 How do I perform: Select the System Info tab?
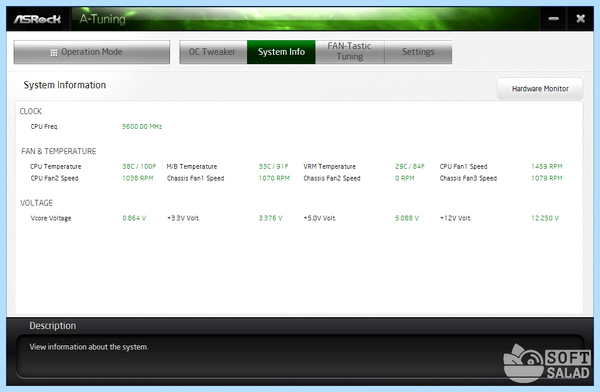point(281,52)
